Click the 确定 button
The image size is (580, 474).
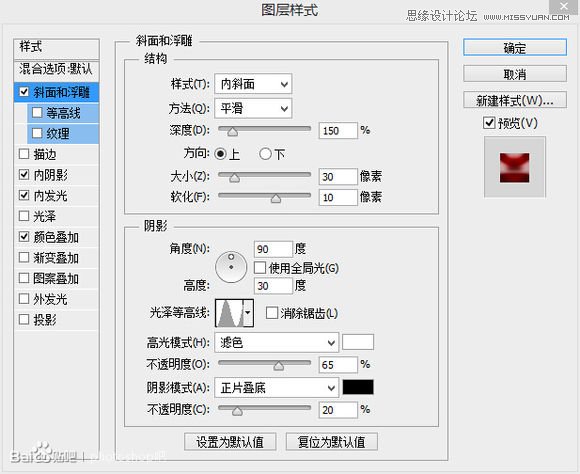click(515, 48)
